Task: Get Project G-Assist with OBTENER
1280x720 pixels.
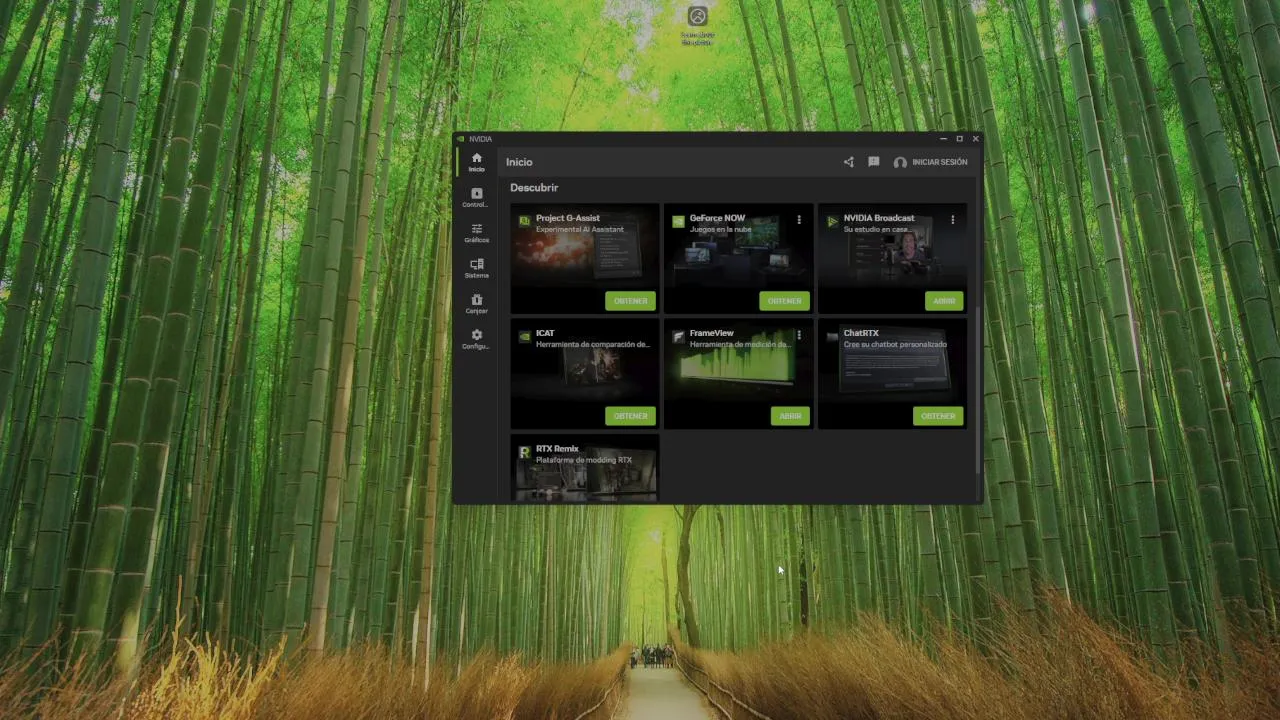Action: point(630,301)
